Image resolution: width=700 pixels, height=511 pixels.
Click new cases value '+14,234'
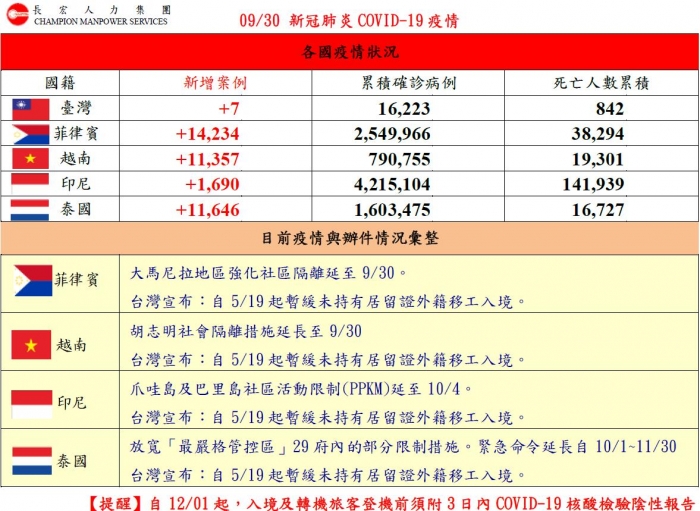(208, 134)
